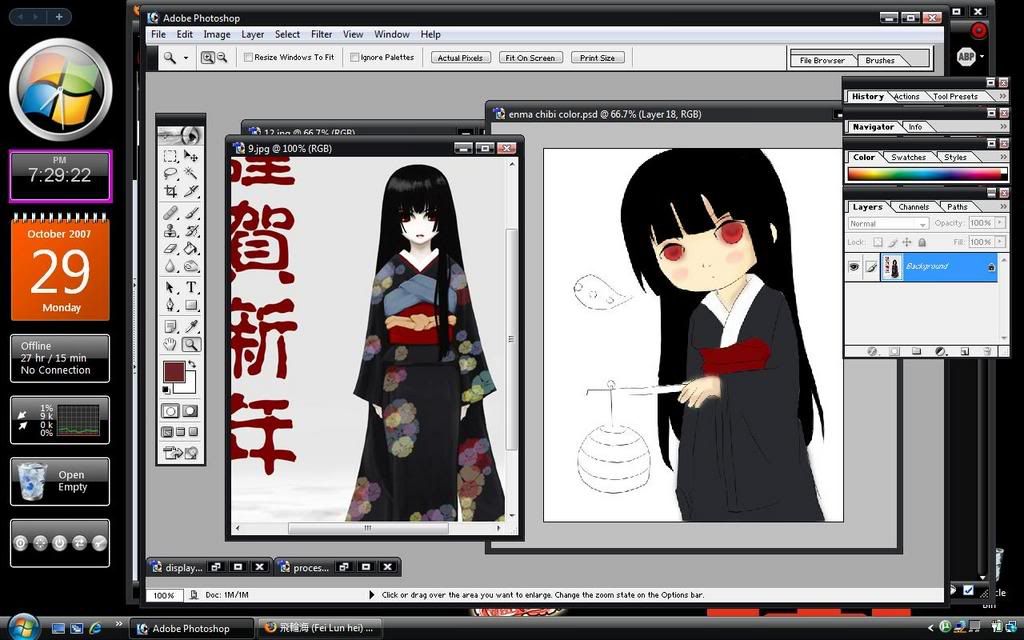Switch to the Actions tab

pyautogui.click(x=906, y=97)
